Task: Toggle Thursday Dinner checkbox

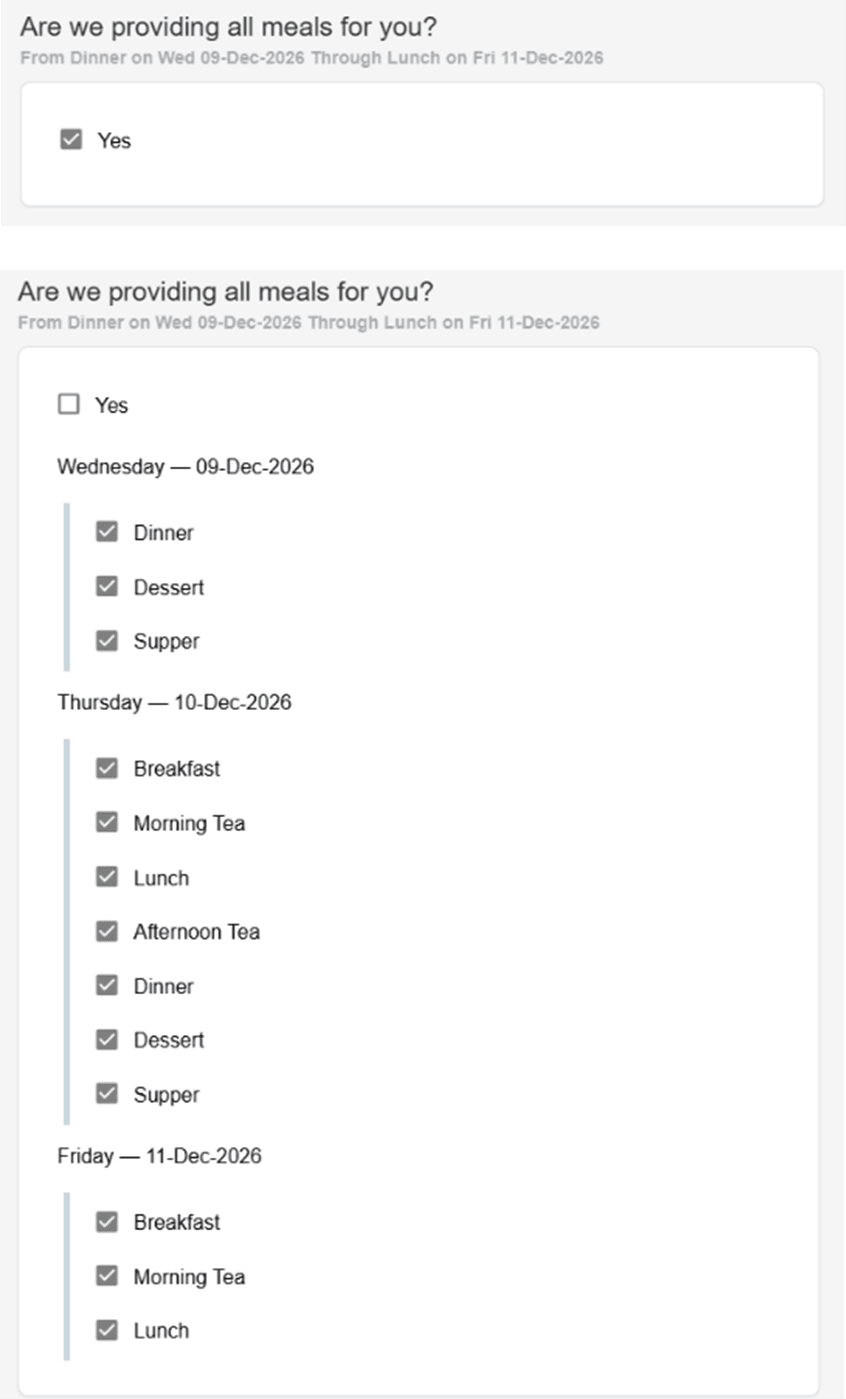Action: [107, 986]
